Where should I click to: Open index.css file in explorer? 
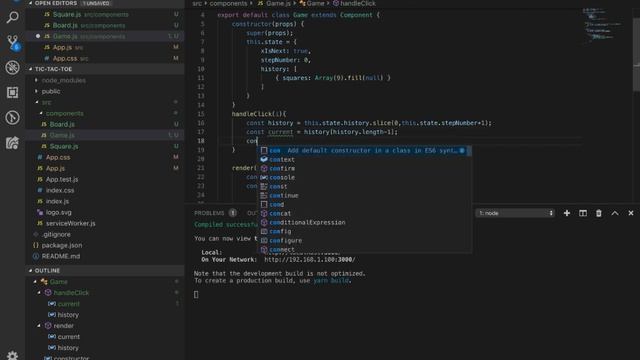coord(104,190)
